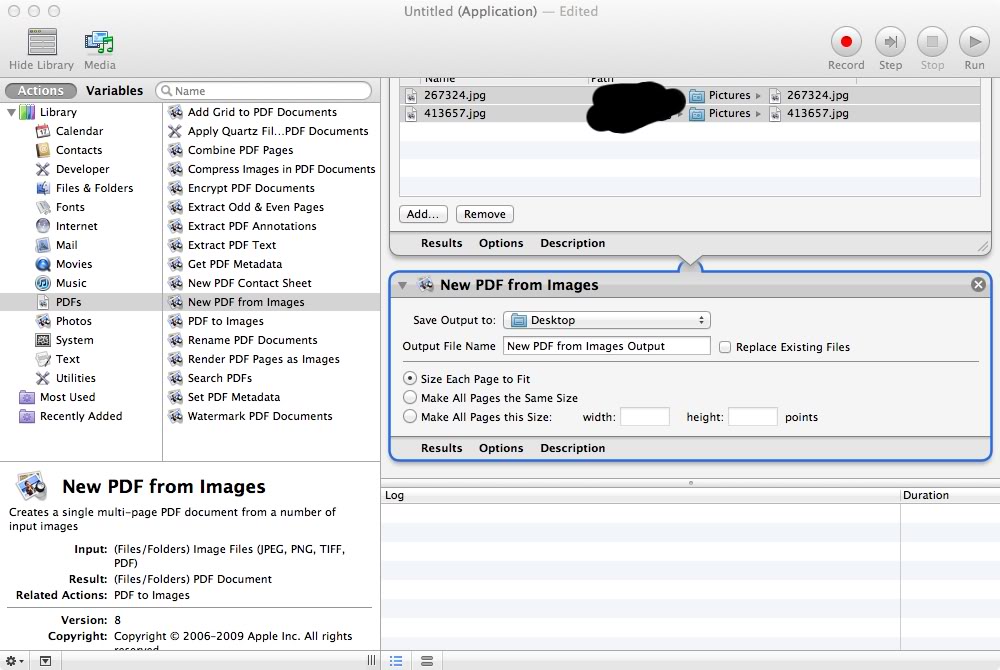Click the Stop workflow button
1000x670 pixels.
pyautogui.click(x=932, y=42)
